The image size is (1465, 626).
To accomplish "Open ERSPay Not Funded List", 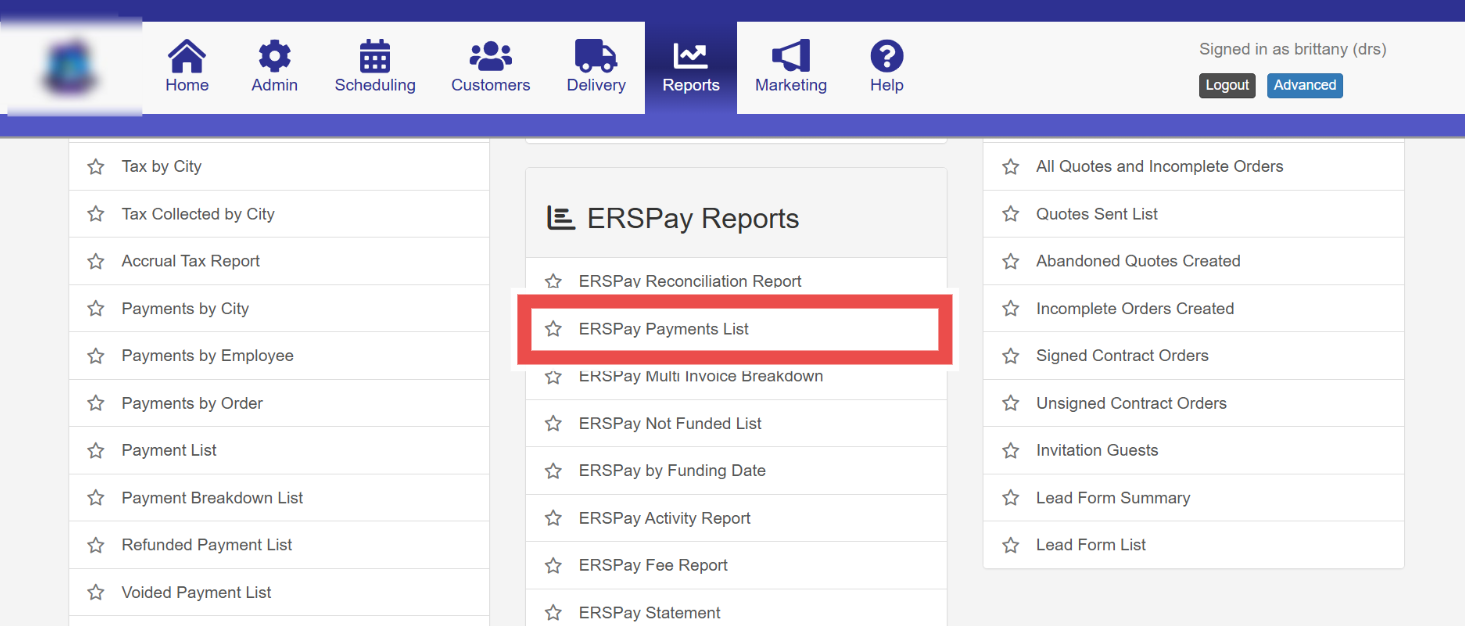I will 670,423.
